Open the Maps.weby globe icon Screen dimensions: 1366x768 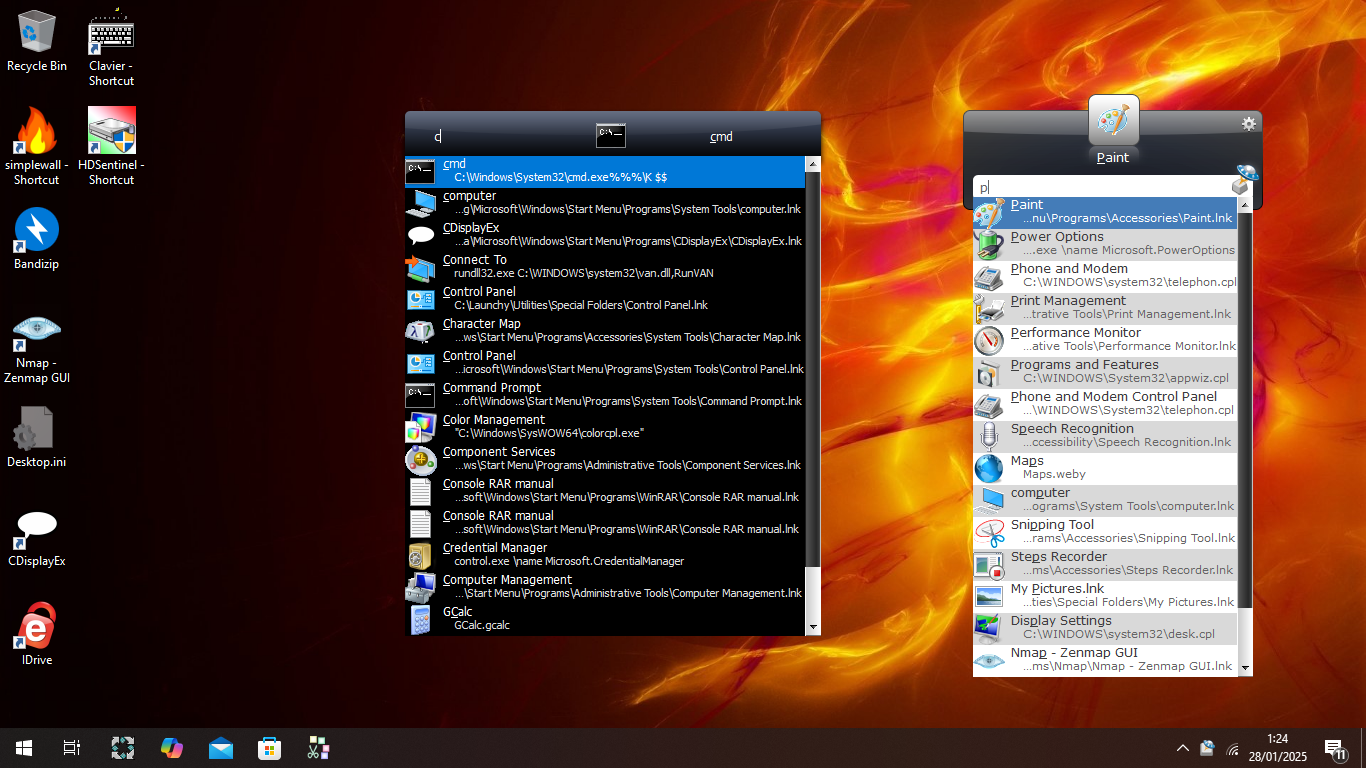click(989, 468)
